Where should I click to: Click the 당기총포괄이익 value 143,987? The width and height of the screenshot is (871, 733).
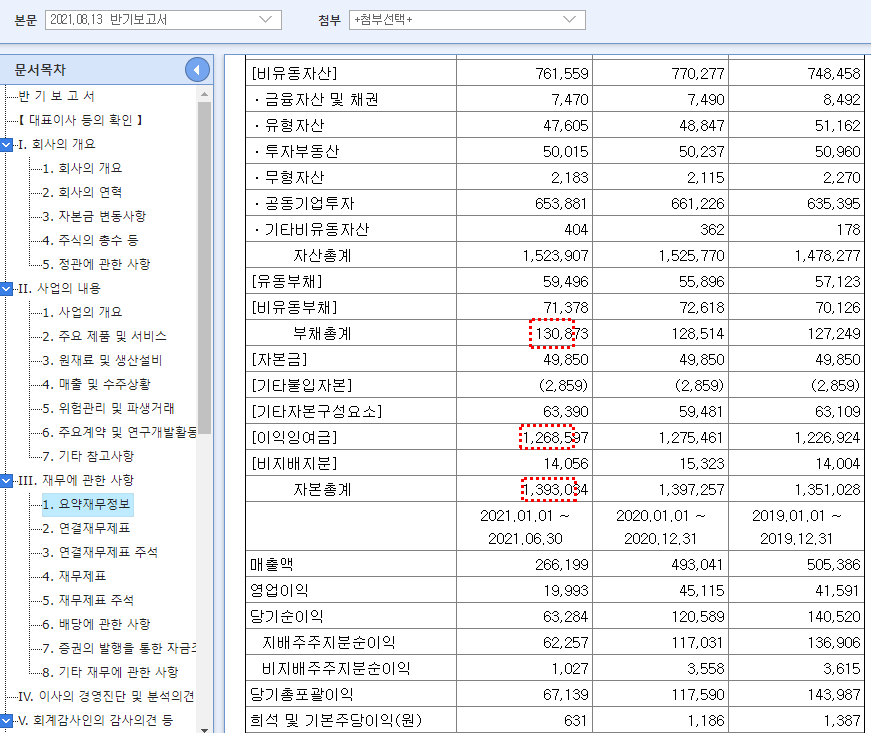[x=833, y=695]
